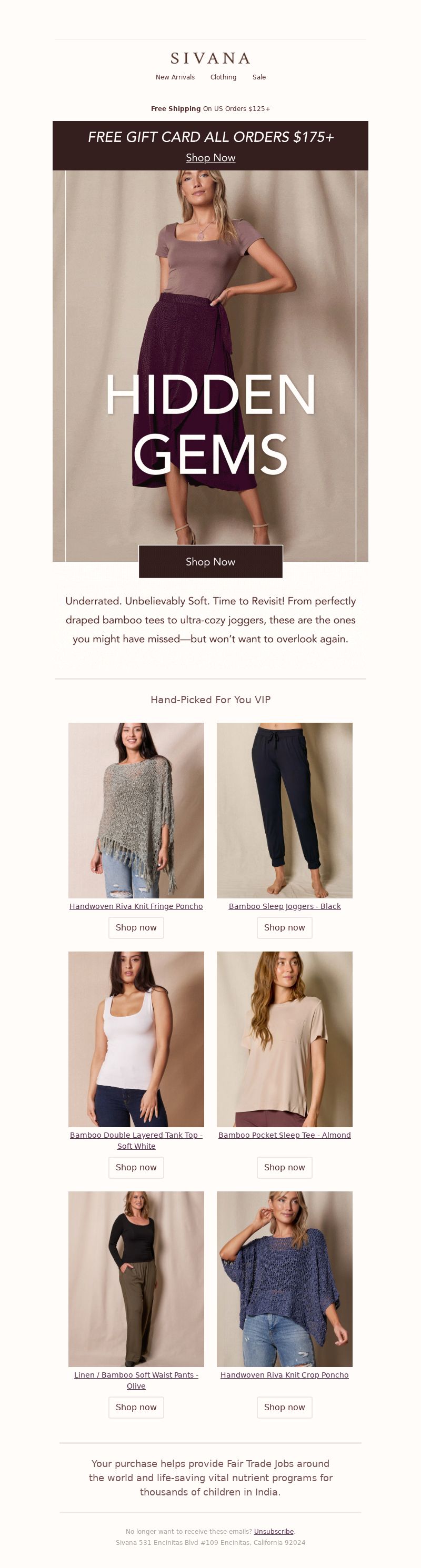Click the Hidden Gems hero image
The height and width of the screenshot is (1568, 421).
click(x=210, y=365)
